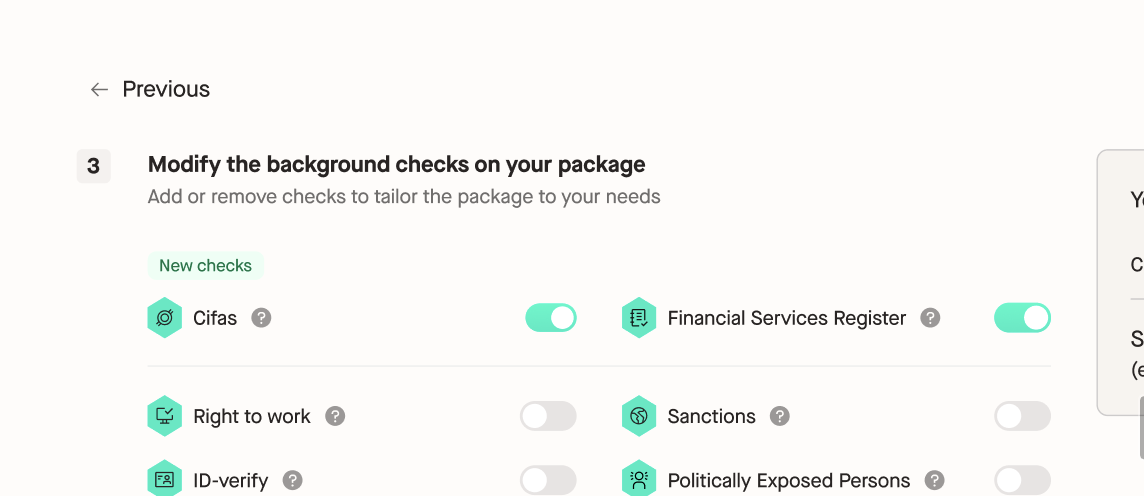Enable the Right to work toggle
This screenshot has height=496, width=1144.
tap(548, 416)
